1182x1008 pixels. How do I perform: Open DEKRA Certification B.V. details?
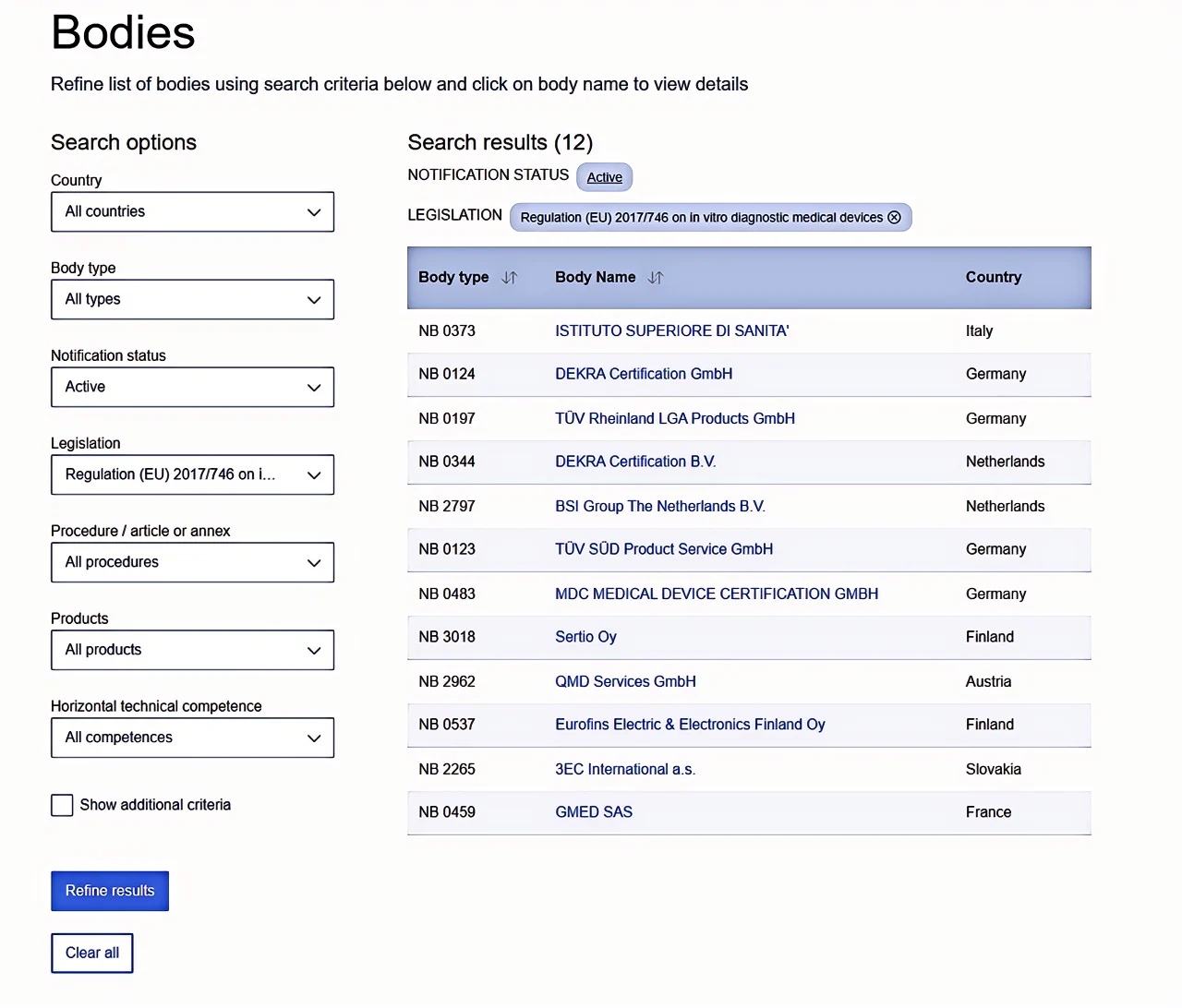point(635,462)
